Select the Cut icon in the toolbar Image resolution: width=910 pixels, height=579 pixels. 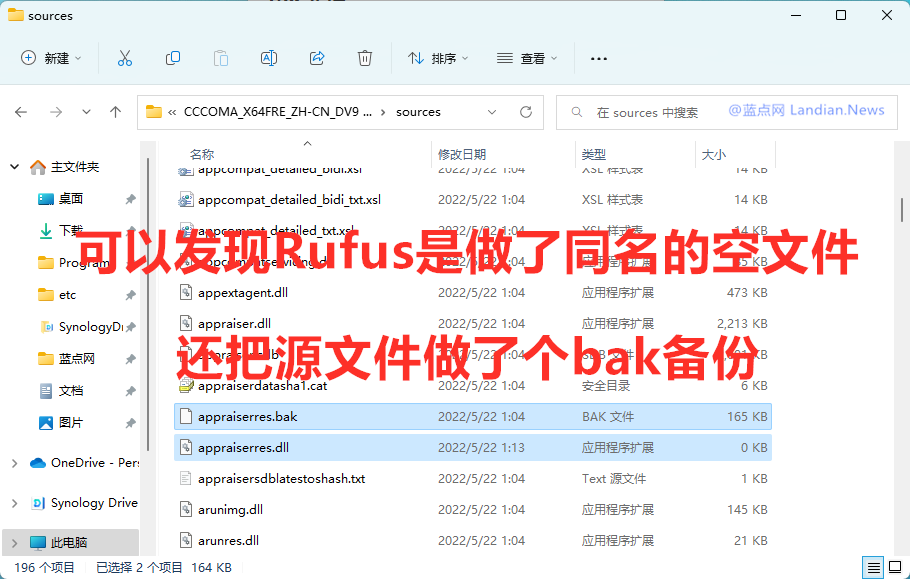[124, 59]
